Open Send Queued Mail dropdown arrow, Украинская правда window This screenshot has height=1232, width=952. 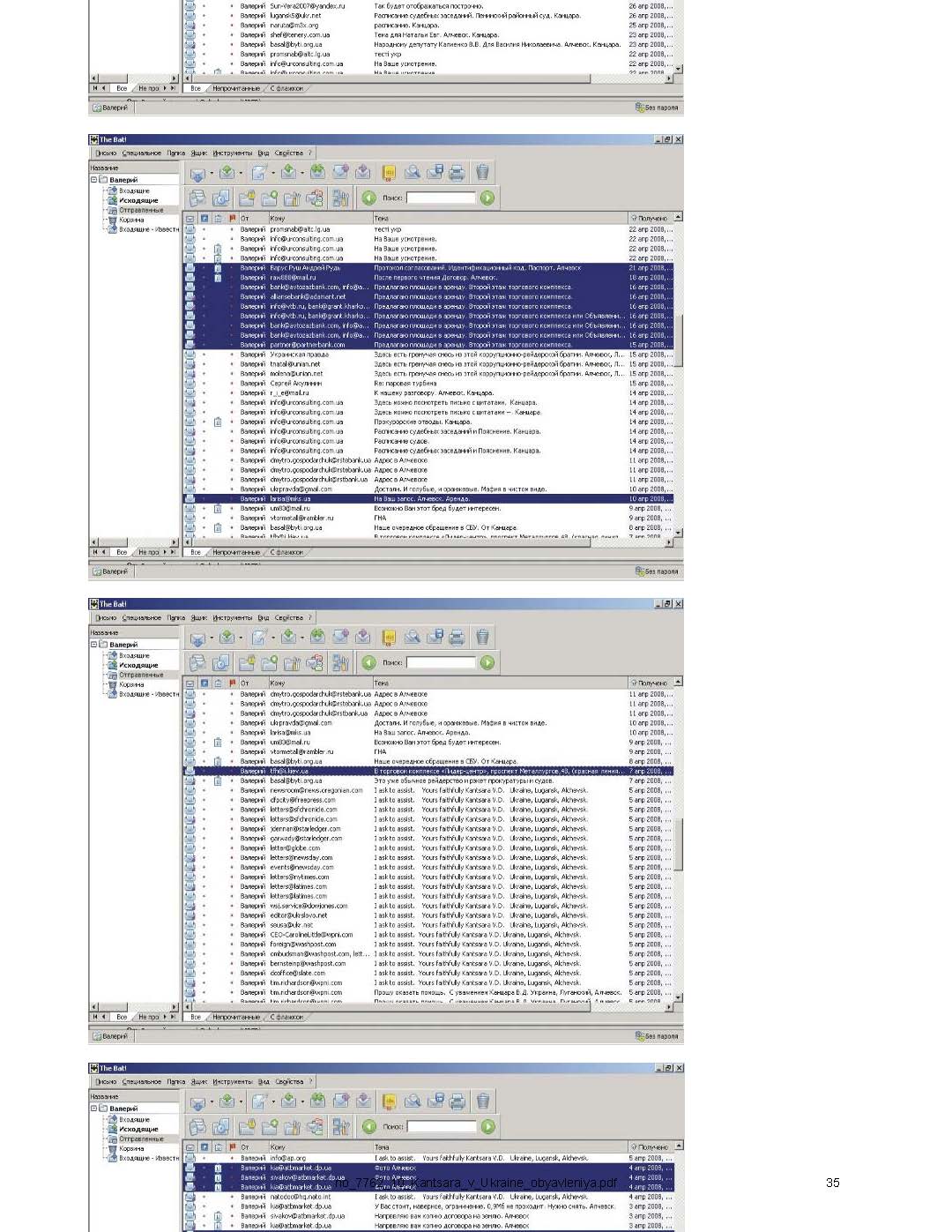(x=241, y=173)
